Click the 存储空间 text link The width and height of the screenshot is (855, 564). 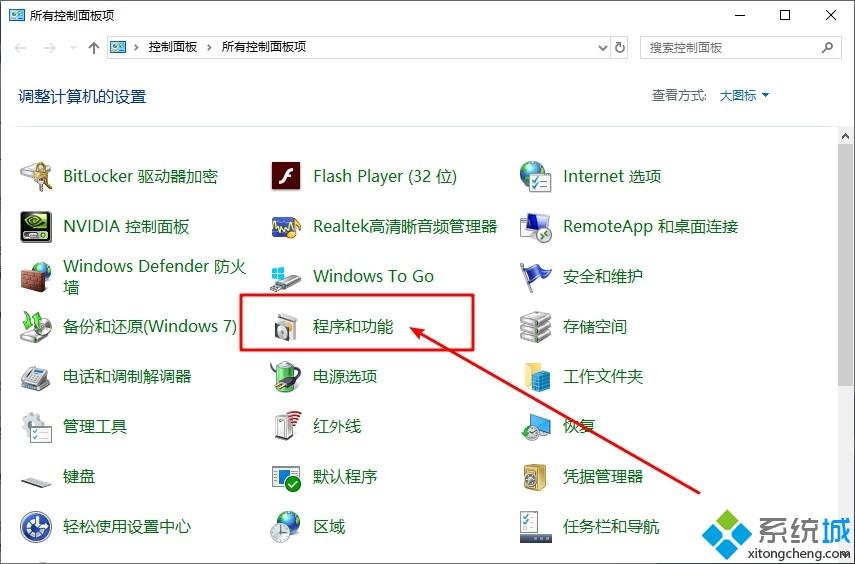tap(595, 327)
